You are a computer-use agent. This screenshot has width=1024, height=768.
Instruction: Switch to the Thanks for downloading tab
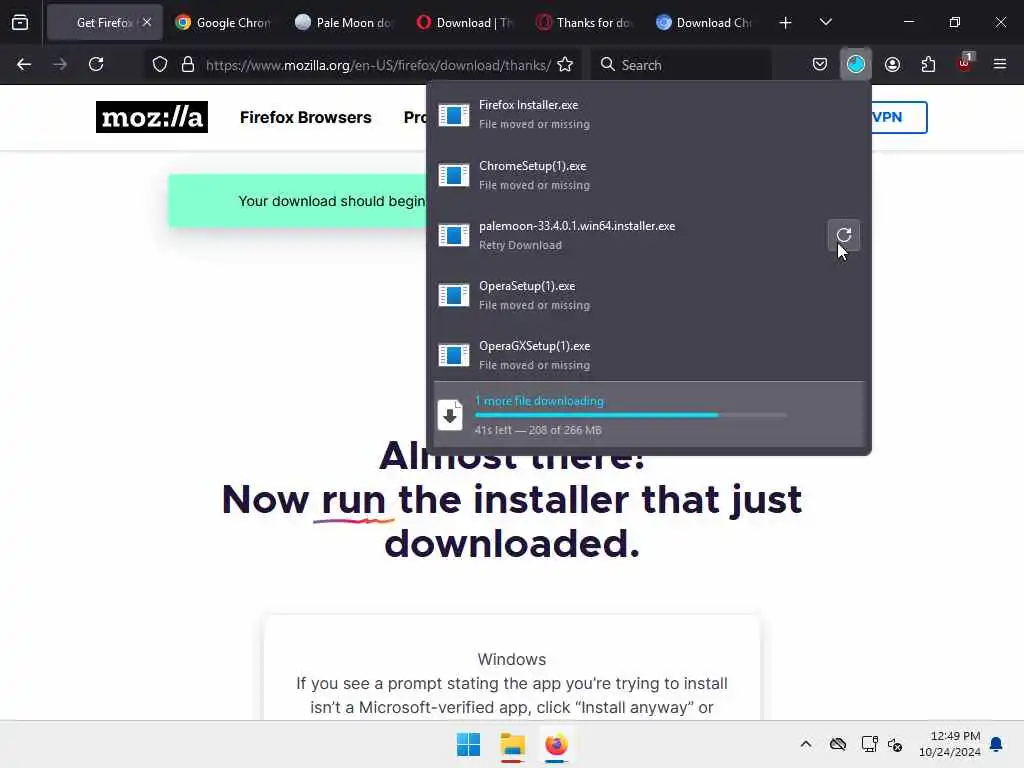(585, 22)
